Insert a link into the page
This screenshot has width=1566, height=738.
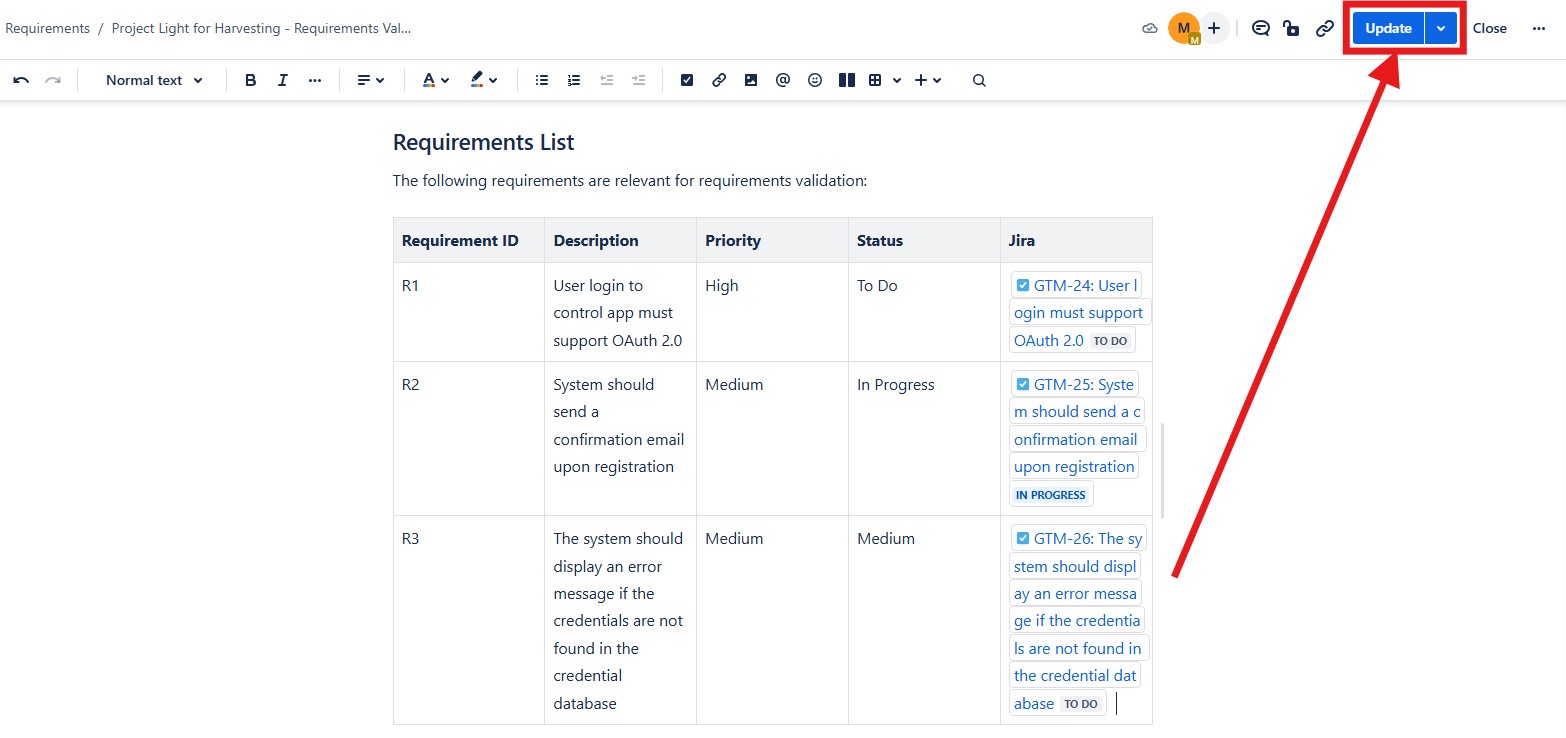(x=719, y=80)
